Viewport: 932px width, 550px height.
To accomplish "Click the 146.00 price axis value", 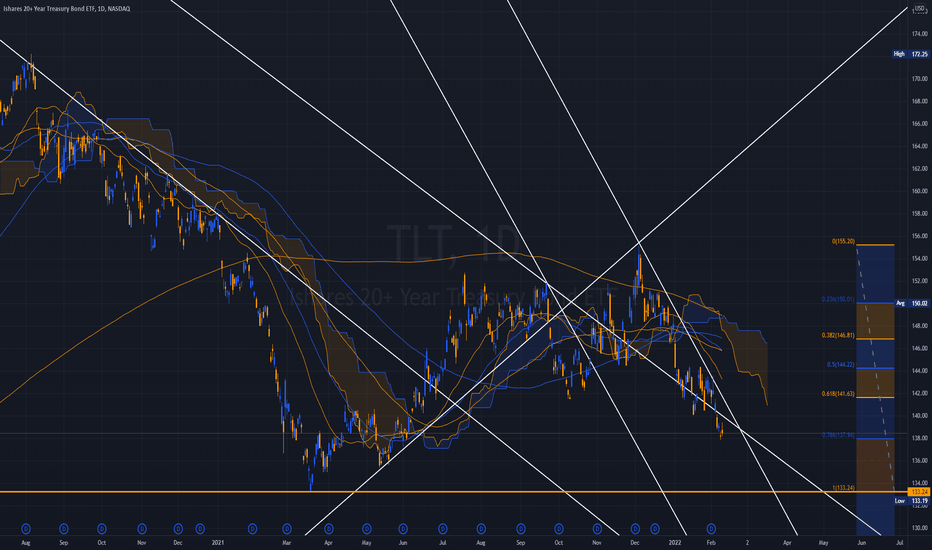I will pyautogui.click(x=920, y=348).
